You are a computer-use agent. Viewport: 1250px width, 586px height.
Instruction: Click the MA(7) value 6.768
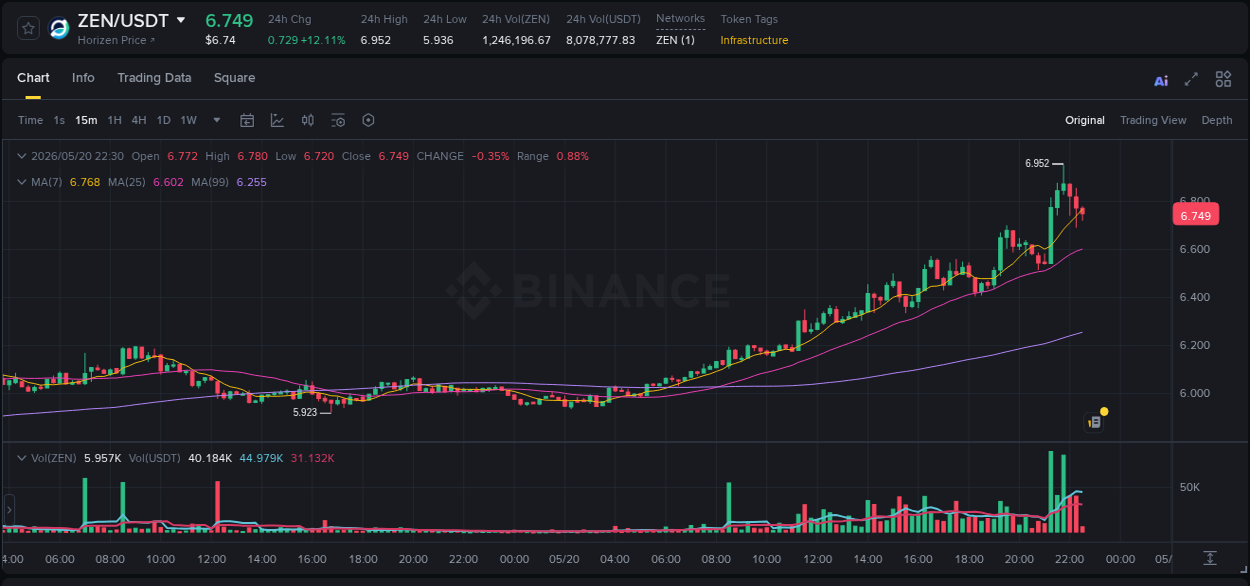point(84,182)
